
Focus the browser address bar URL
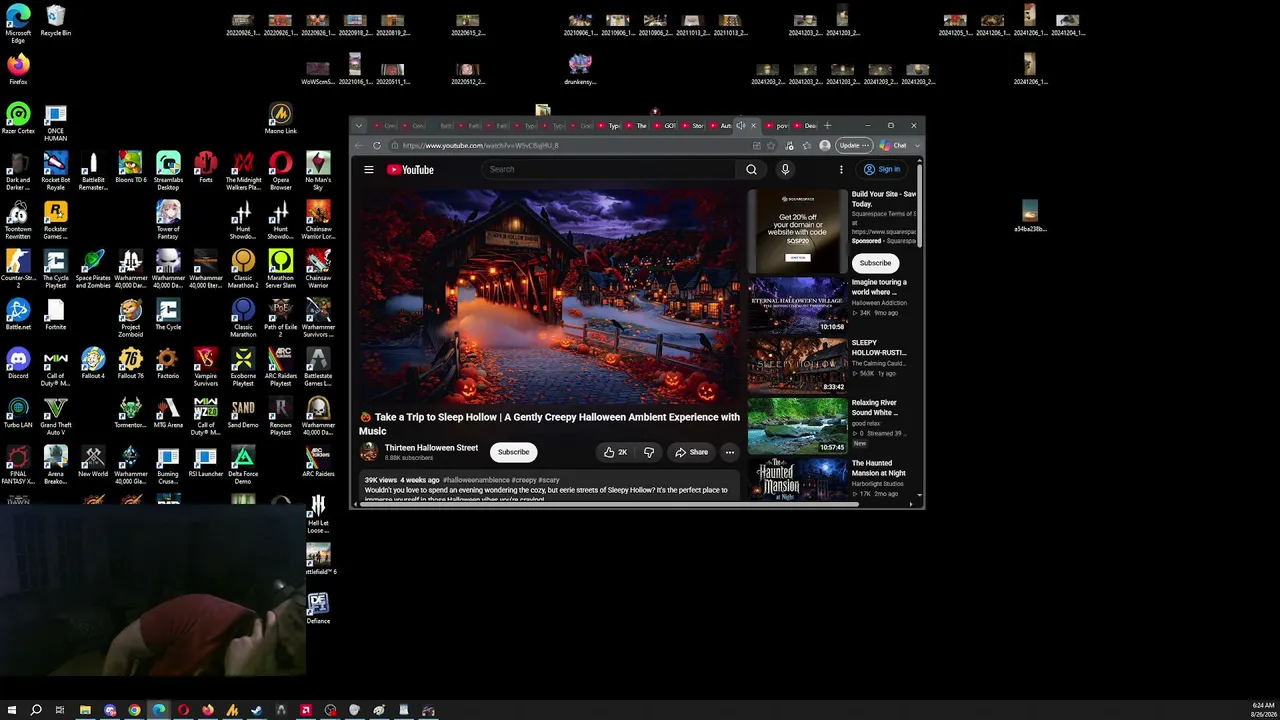pos(481,146)
